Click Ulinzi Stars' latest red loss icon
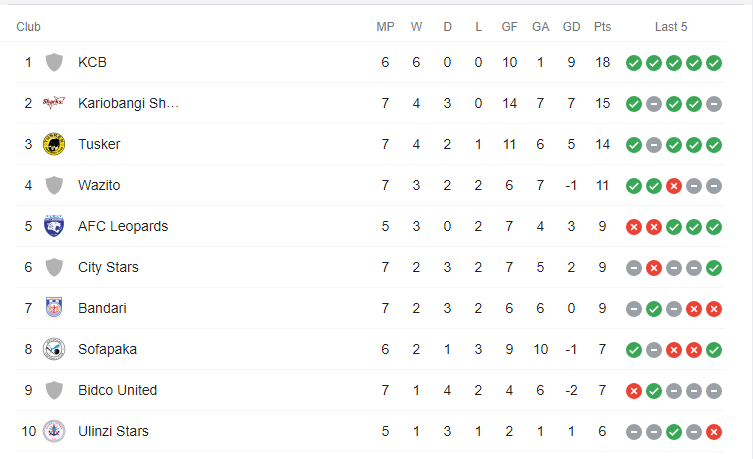 [x=714, y=432]
